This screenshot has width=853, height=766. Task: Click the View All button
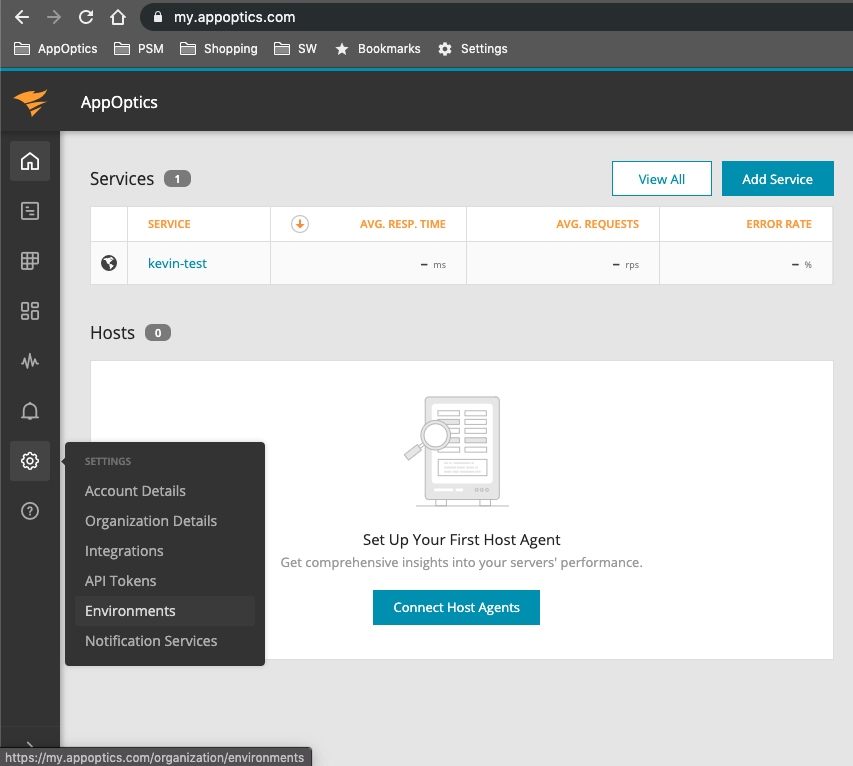click(661, 179)
